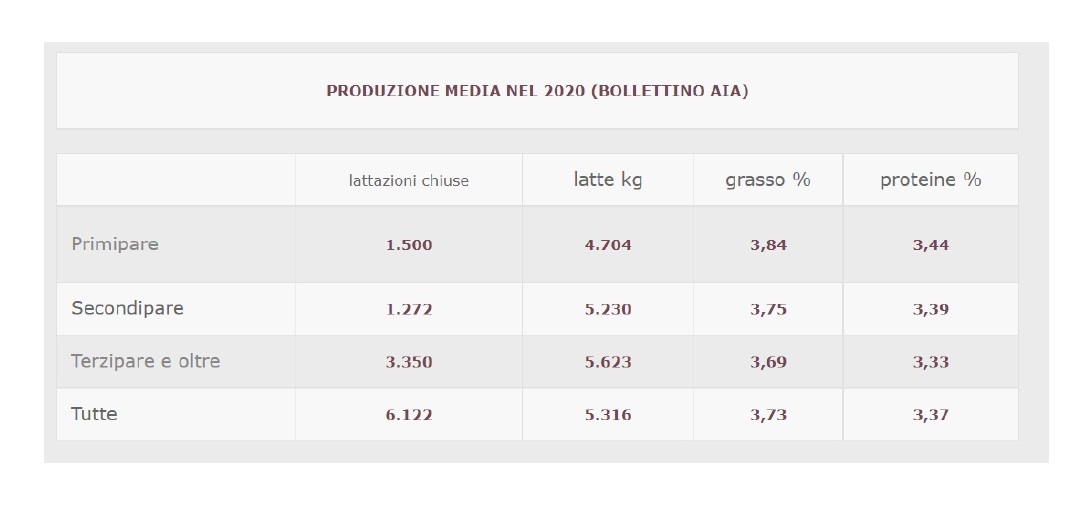Select the 'lattazioni chiuse' column header
This screenshot has height=508, width=1092.
click(x=409, y=181)
